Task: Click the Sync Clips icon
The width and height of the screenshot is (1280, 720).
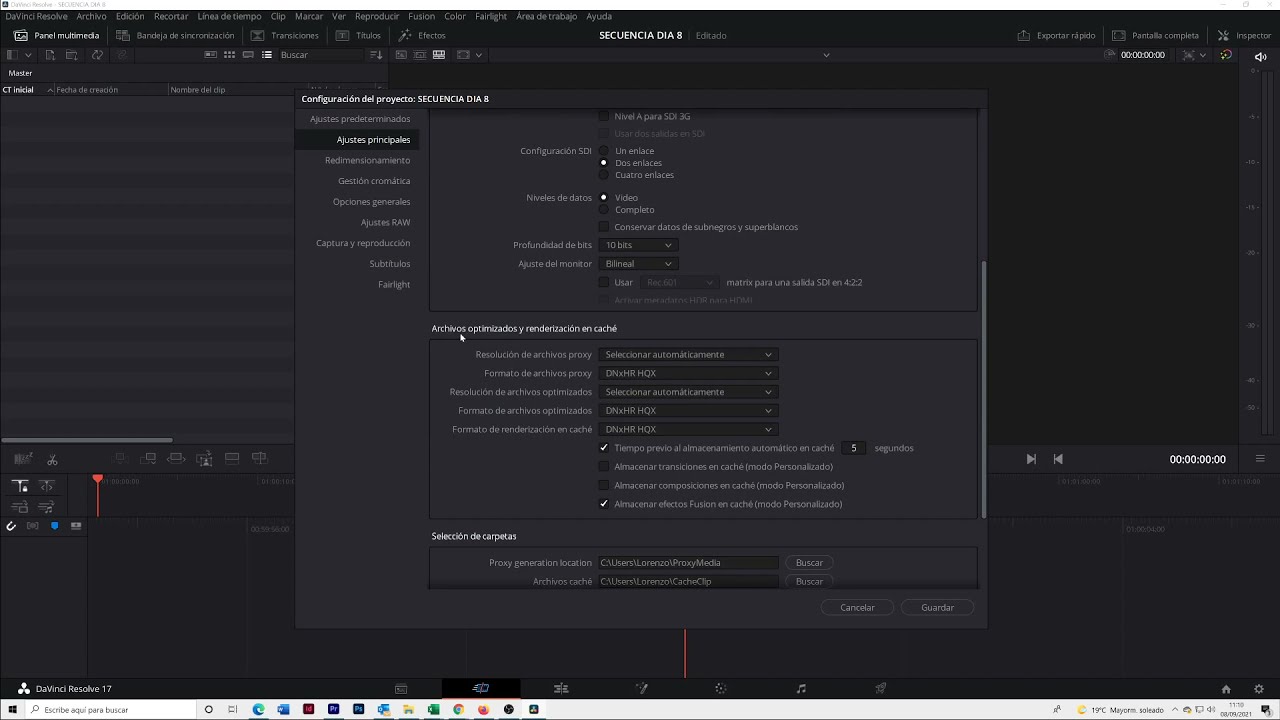Action: pos(97,55)
